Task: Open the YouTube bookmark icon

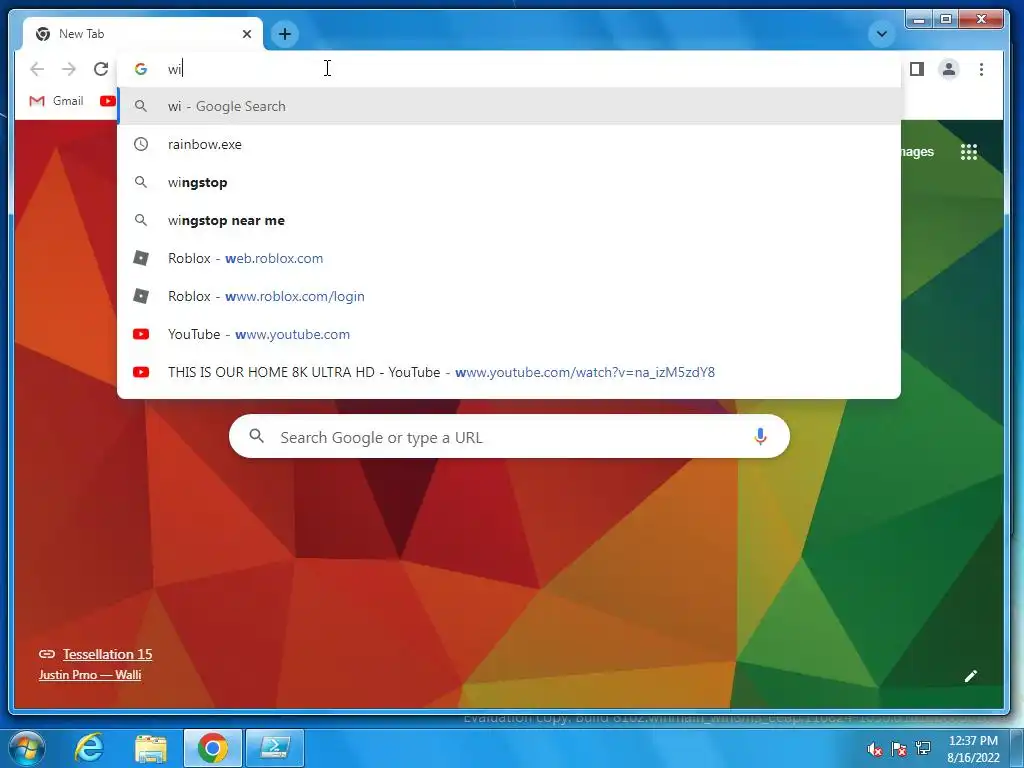Action: coord(108,101)
